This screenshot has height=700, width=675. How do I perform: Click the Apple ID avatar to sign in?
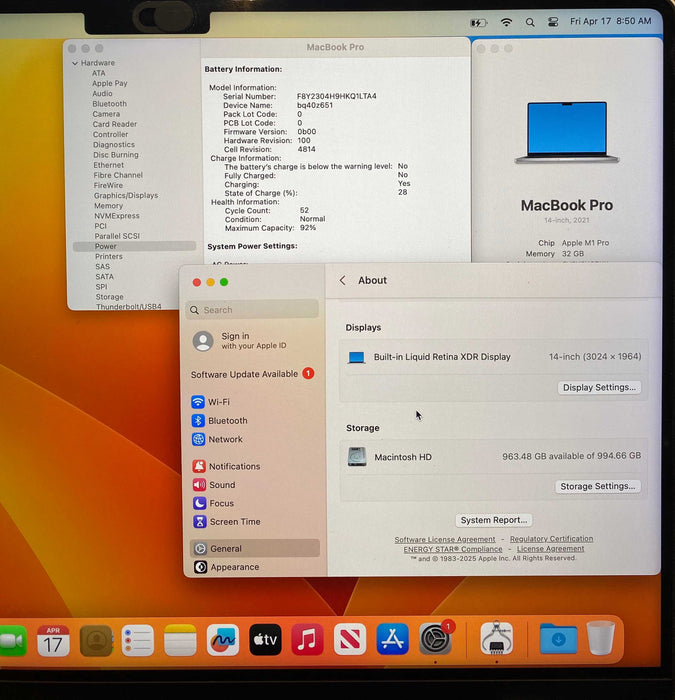[x=203, y=341]
